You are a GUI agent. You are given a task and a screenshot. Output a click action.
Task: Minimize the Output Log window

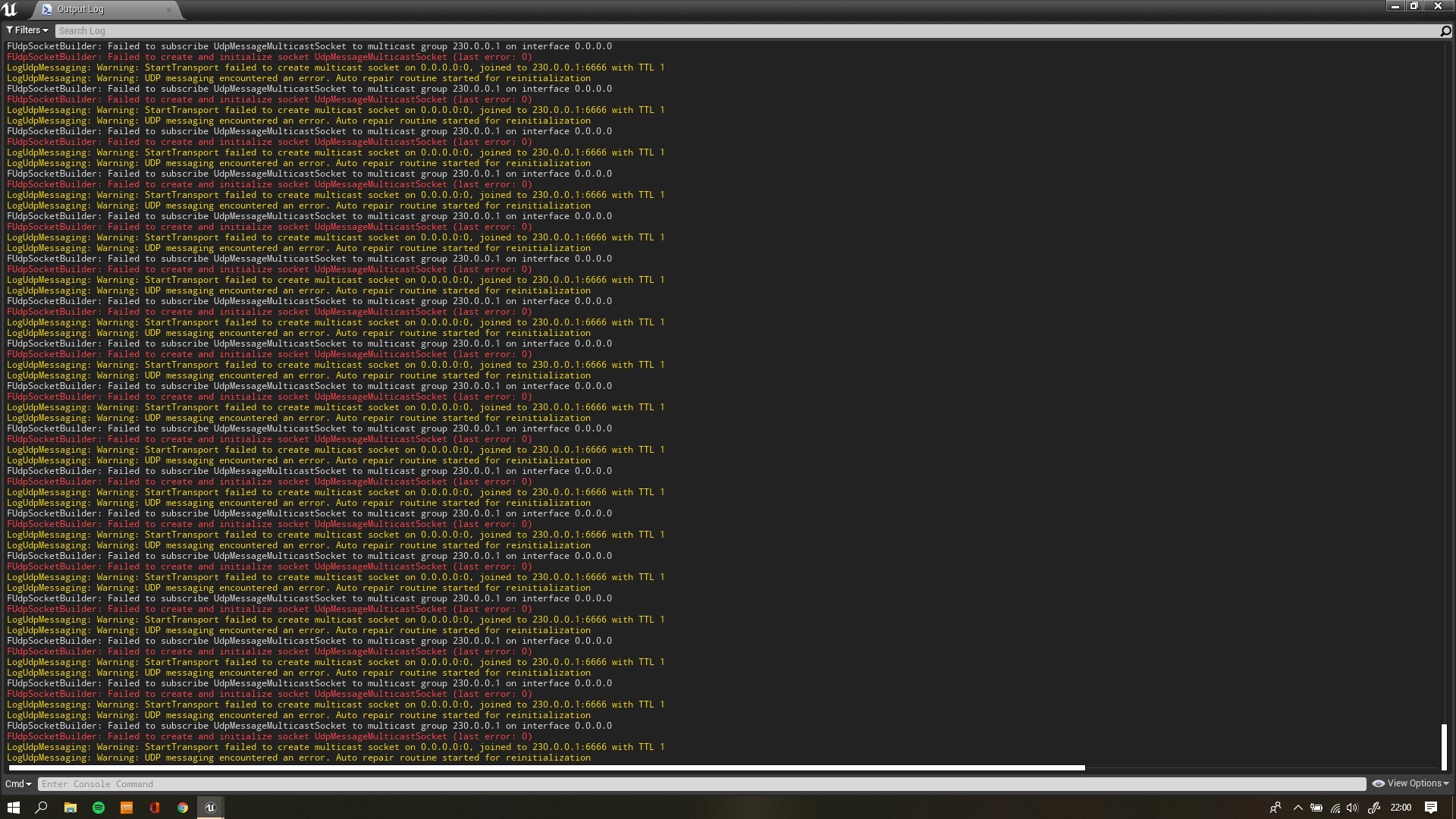click(1395, 6)
